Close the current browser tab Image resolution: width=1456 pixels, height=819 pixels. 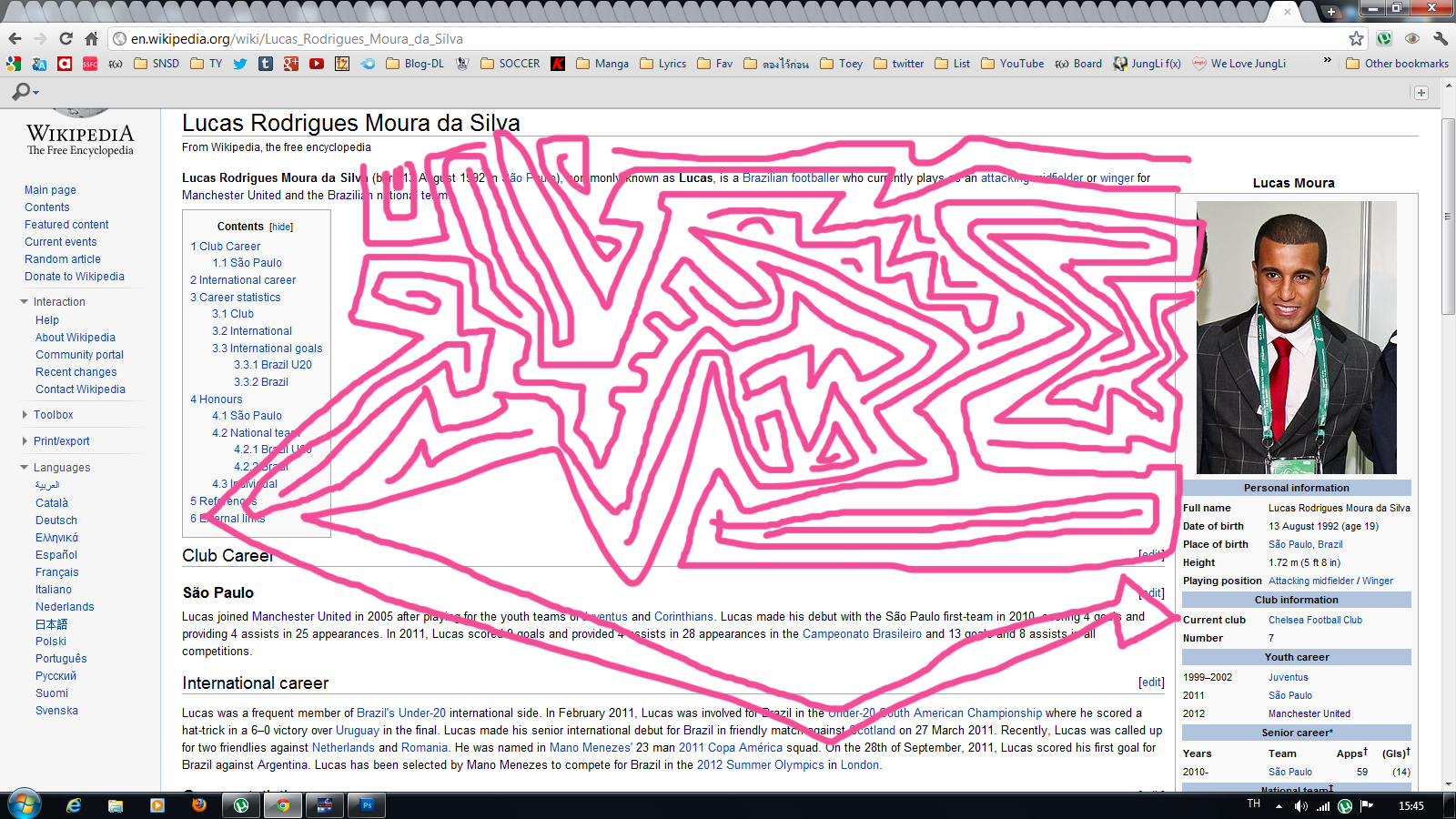1288,12
